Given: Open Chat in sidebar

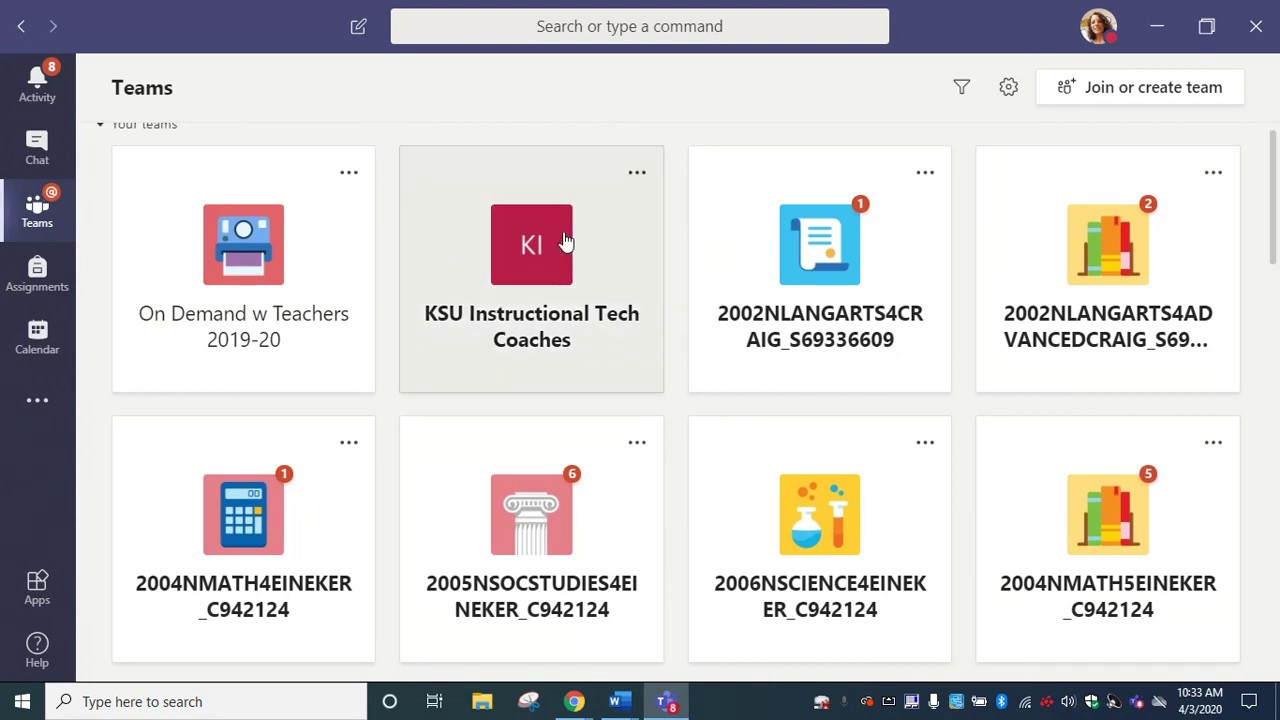Looking at the screenshot, I should pyautogui.click(x=37, y=147).
